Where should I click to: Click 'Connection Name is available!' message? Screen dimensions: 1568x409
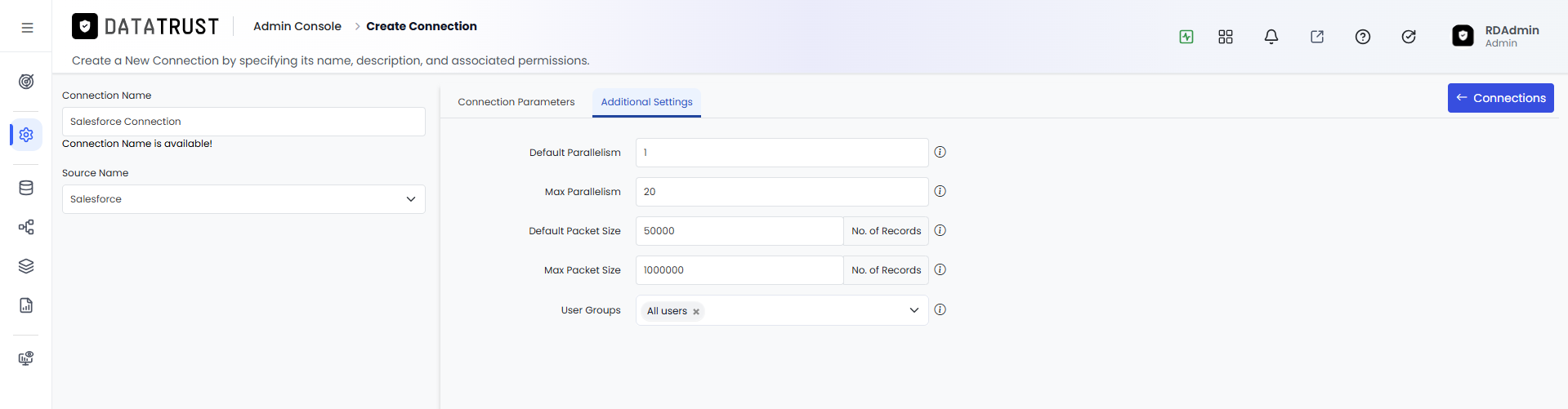click(137, 144)
